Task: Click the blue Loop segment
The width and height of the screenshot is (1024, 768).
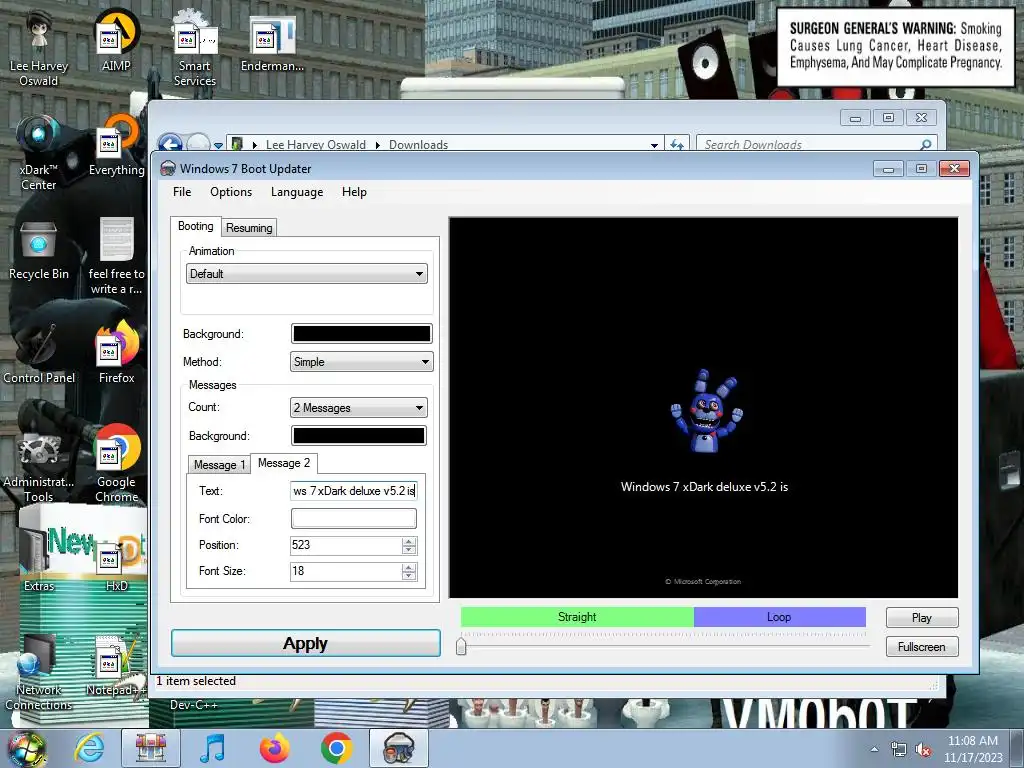Action: pyautogui.click(x=780, y=617)
